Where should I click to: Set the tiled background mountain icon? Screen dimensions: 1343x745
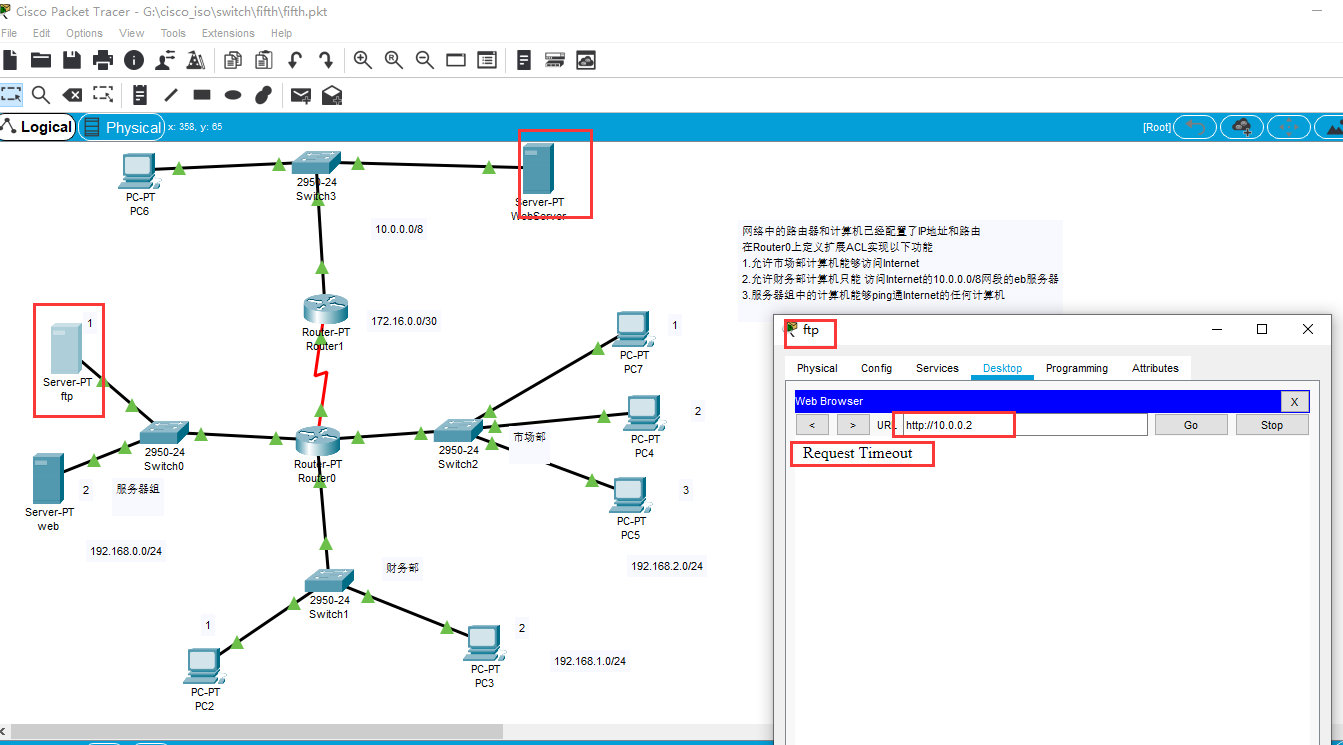(x=1331, y=127)
